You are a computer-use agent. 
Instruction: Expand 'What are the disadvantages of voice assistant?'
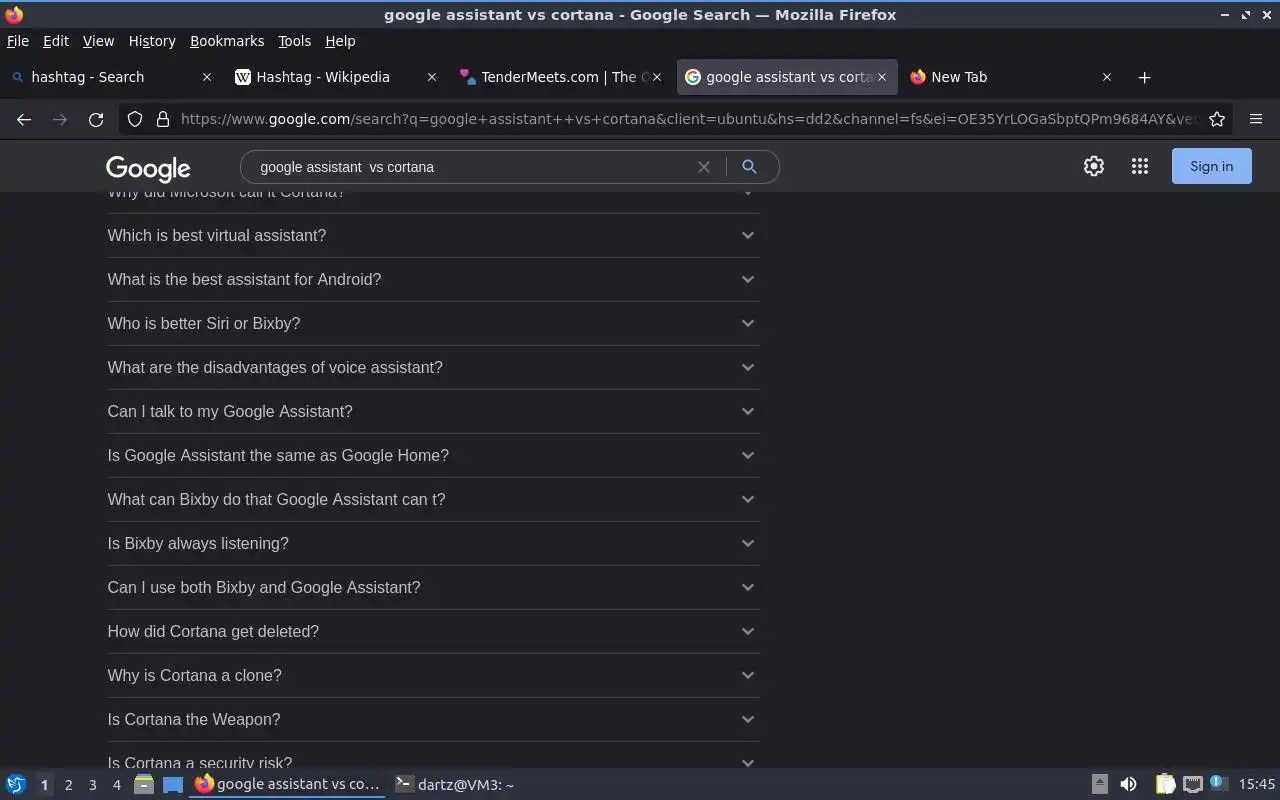pos(433,368)
